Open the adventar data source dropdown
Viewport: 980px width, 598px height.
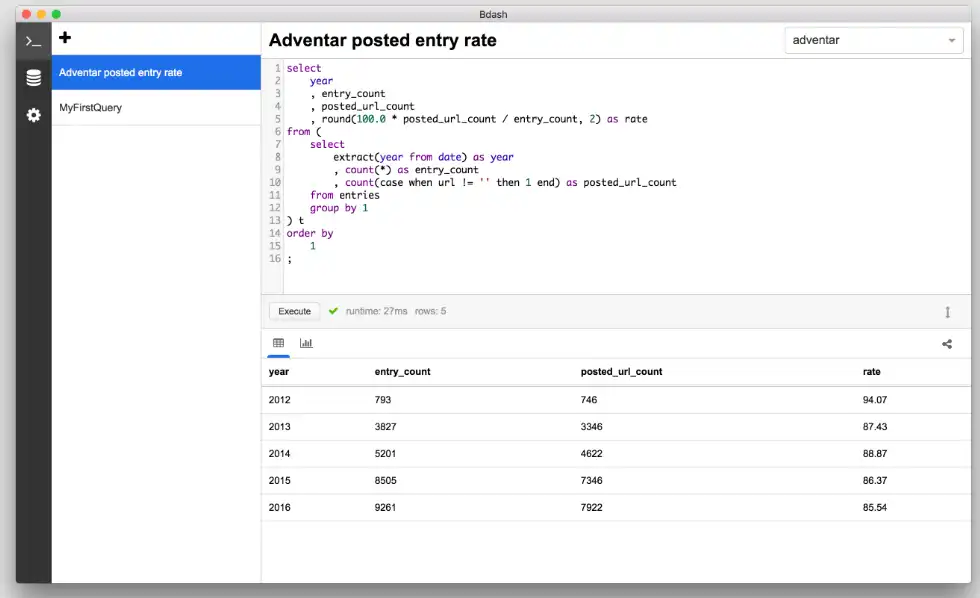coord(874,40)
